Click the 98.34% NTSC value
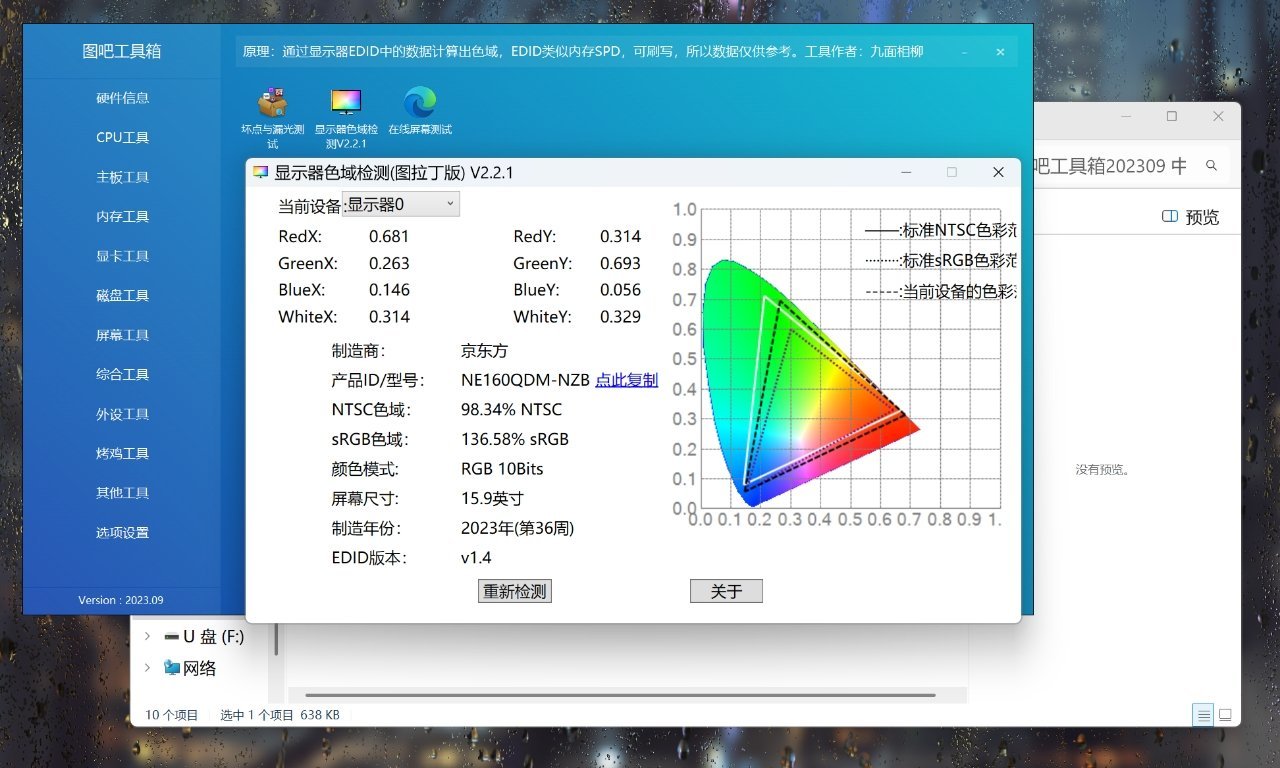This screenshot has height=768, width=1280. pyautogui.click(x=511, y=410)
